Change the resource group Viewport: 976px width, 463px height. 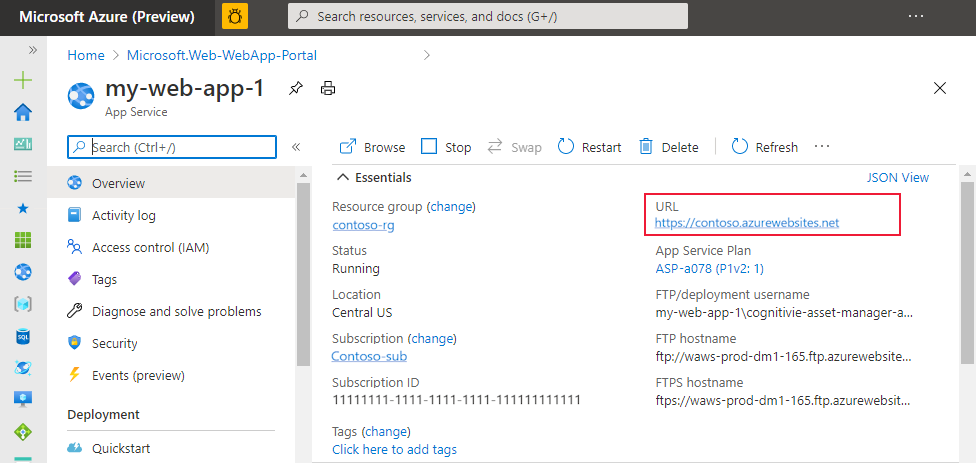(453, 207)
